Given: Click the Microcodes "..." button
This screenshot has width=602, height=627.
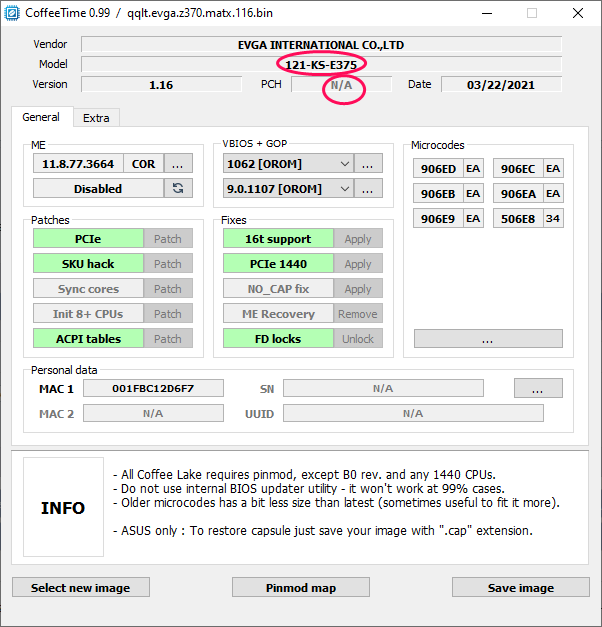Looking at the screenshot, I should tap(488, 339).
